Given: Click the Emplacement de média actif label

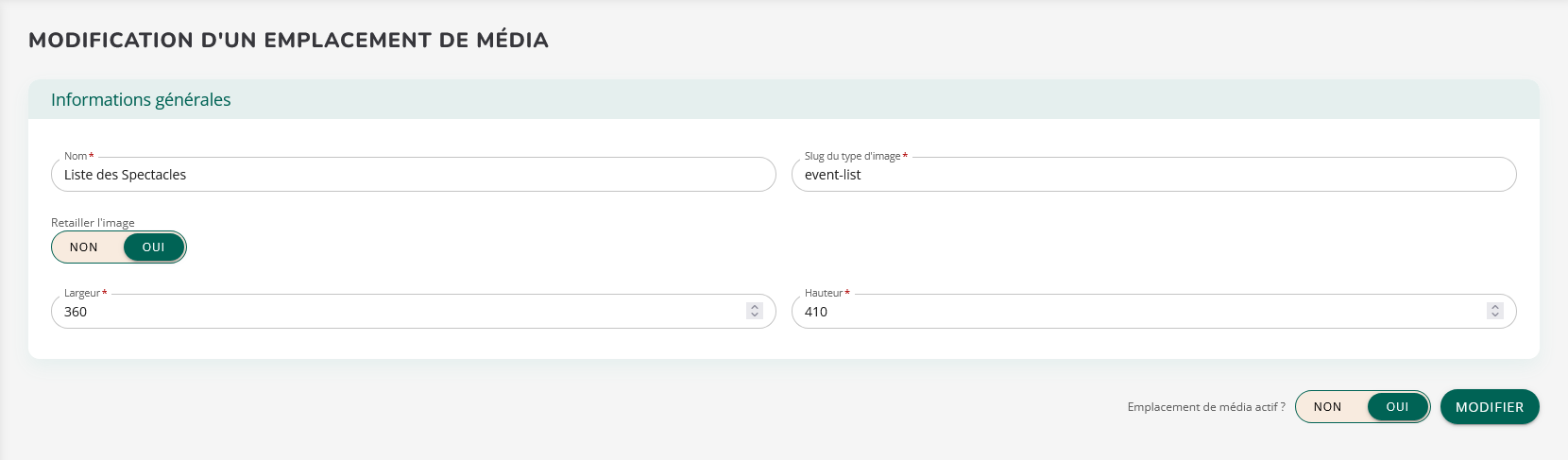Looking at the screenshot, I should click(x=1206, y=407).
